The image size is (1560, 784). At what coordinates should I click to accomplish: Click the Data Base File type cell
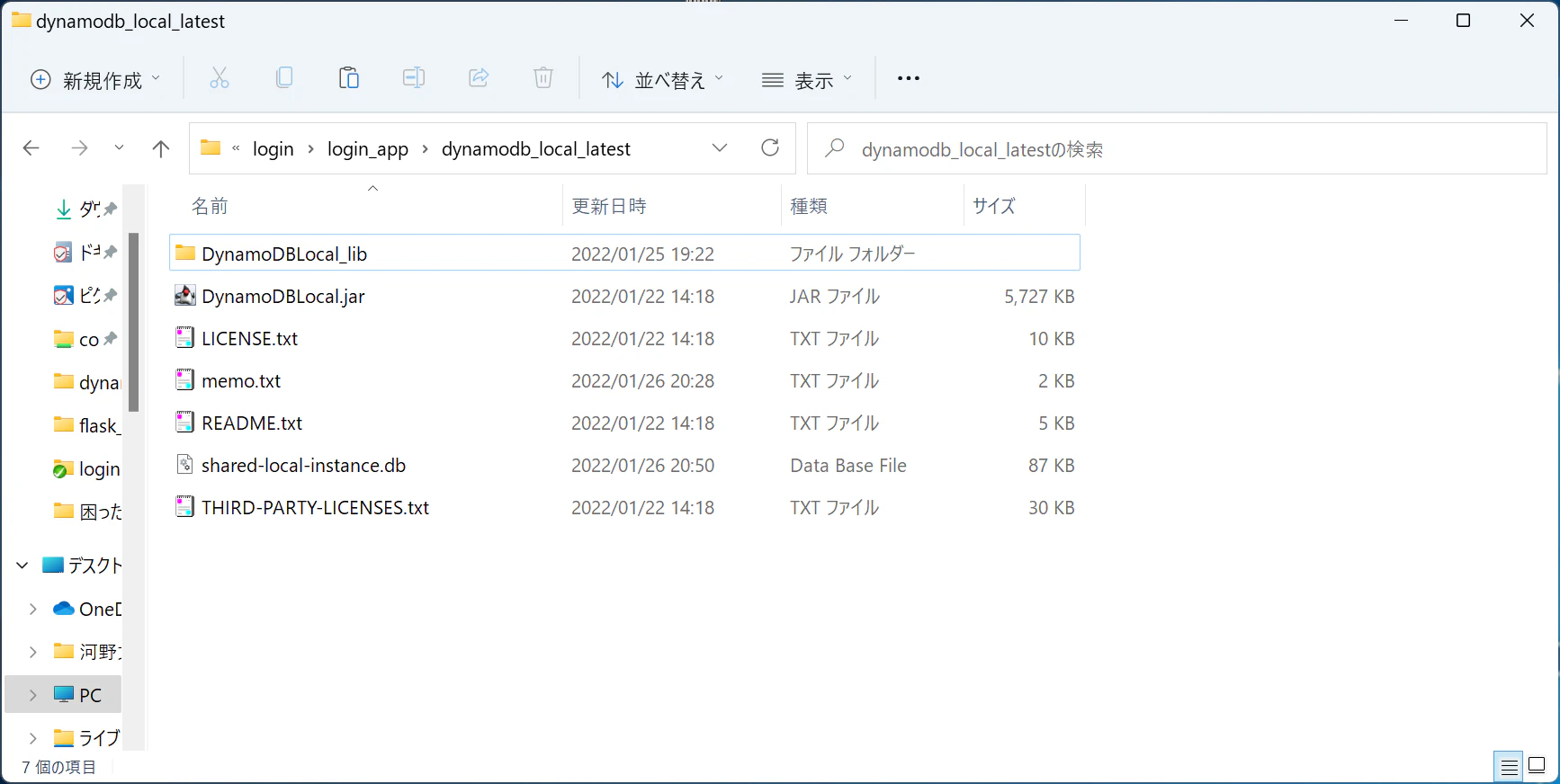click(848, 465)
